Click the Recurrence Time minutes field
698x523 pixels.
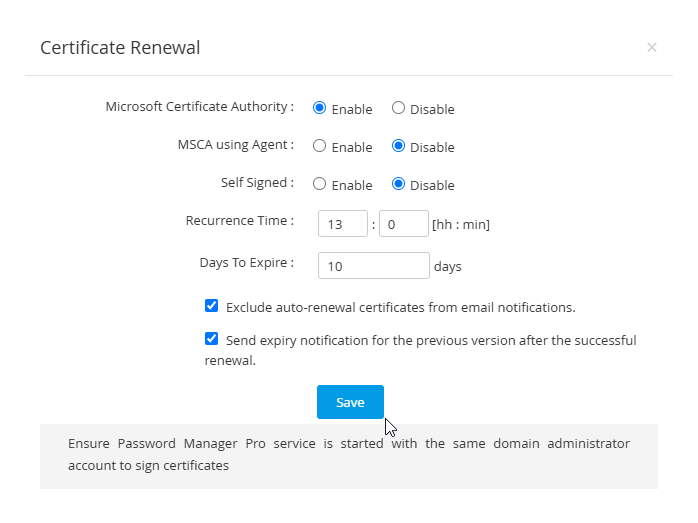tap(403, 224)
